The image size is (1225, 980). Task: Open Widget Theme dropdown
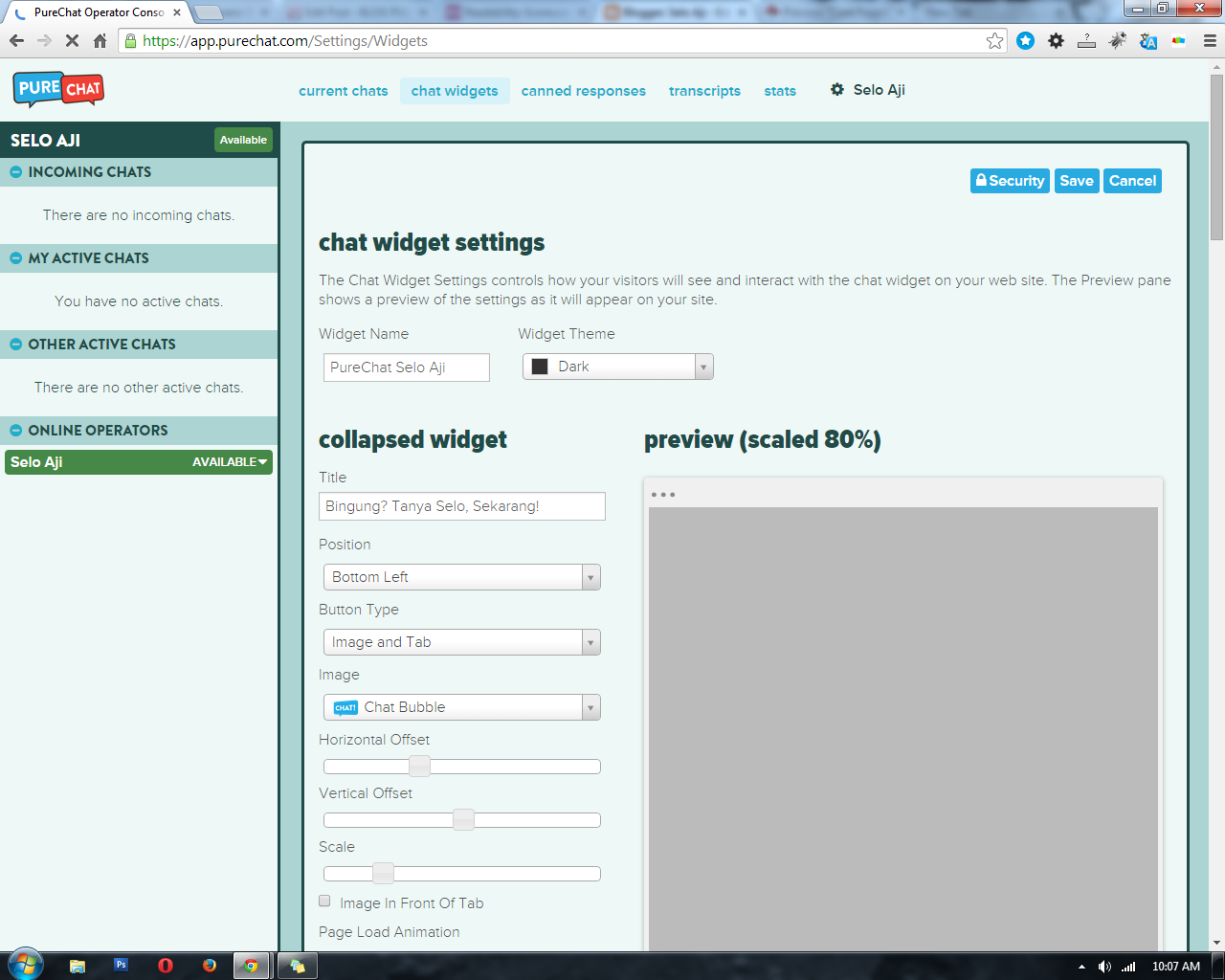pos(618,367)
